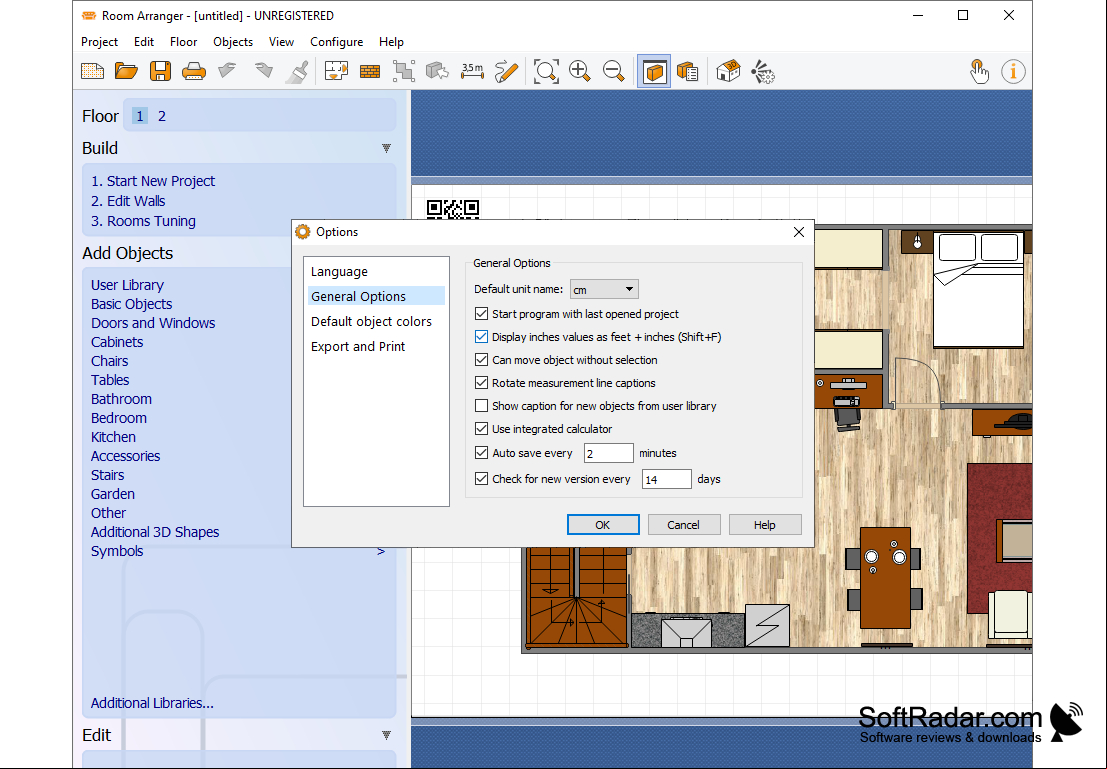Image resolution: width=1107 pixels, height=769 pixels.
Task: Toggle the highlighted orange 3D box icon
Action: 654,72
